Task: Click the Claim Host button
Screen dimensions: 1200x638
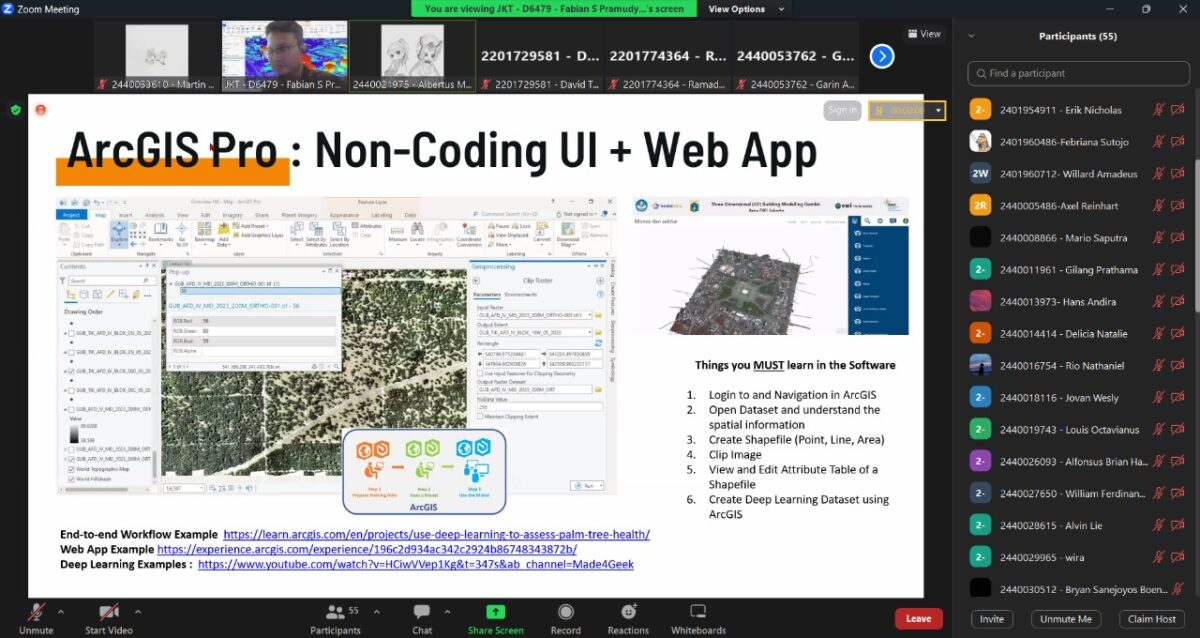Action: click(1152, 619)
